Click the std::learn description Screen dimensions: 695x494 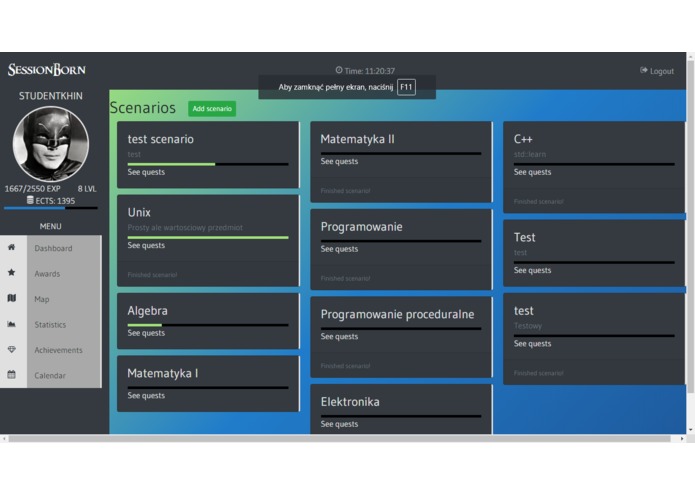click(x=530, y=154)
